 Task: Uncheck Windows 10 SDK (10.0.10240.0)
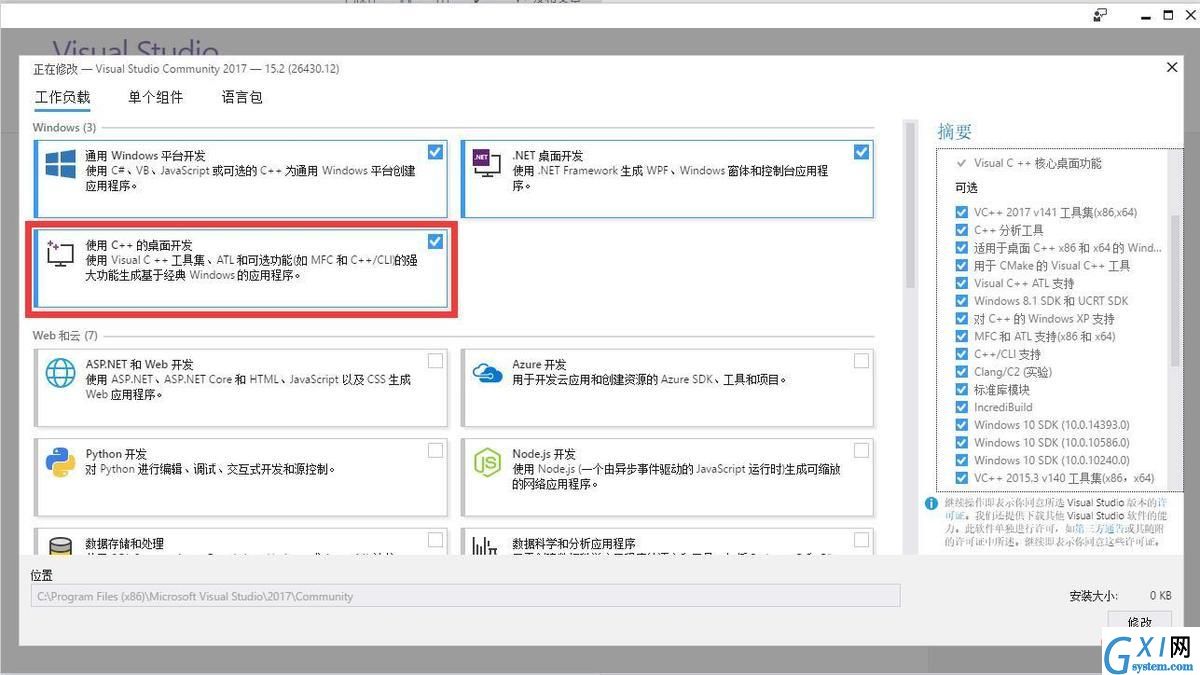pyautogui.click(x=962, y=461)
